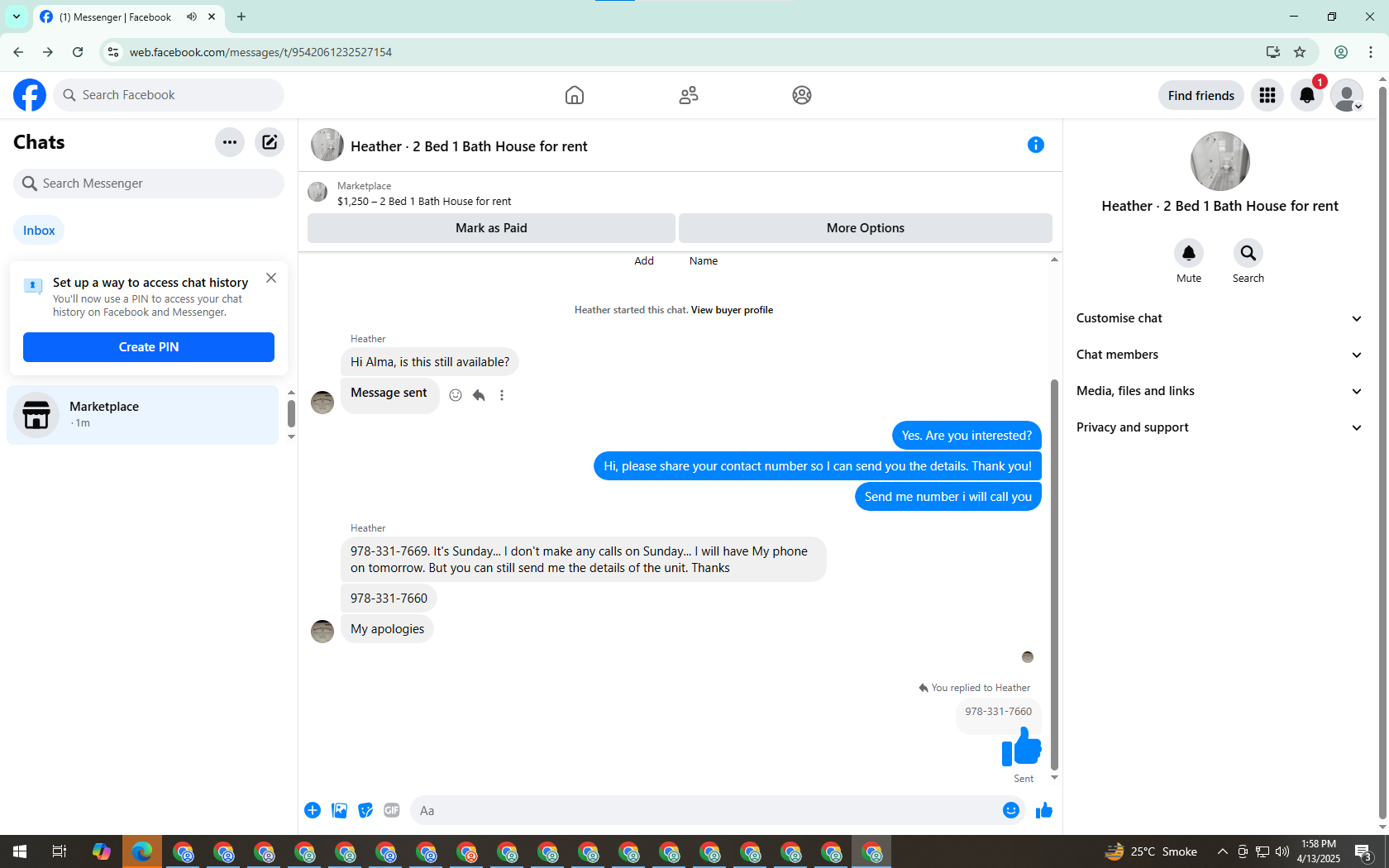
Task: Open the Marketplace chat entry
Action: (x=143, y=415)
